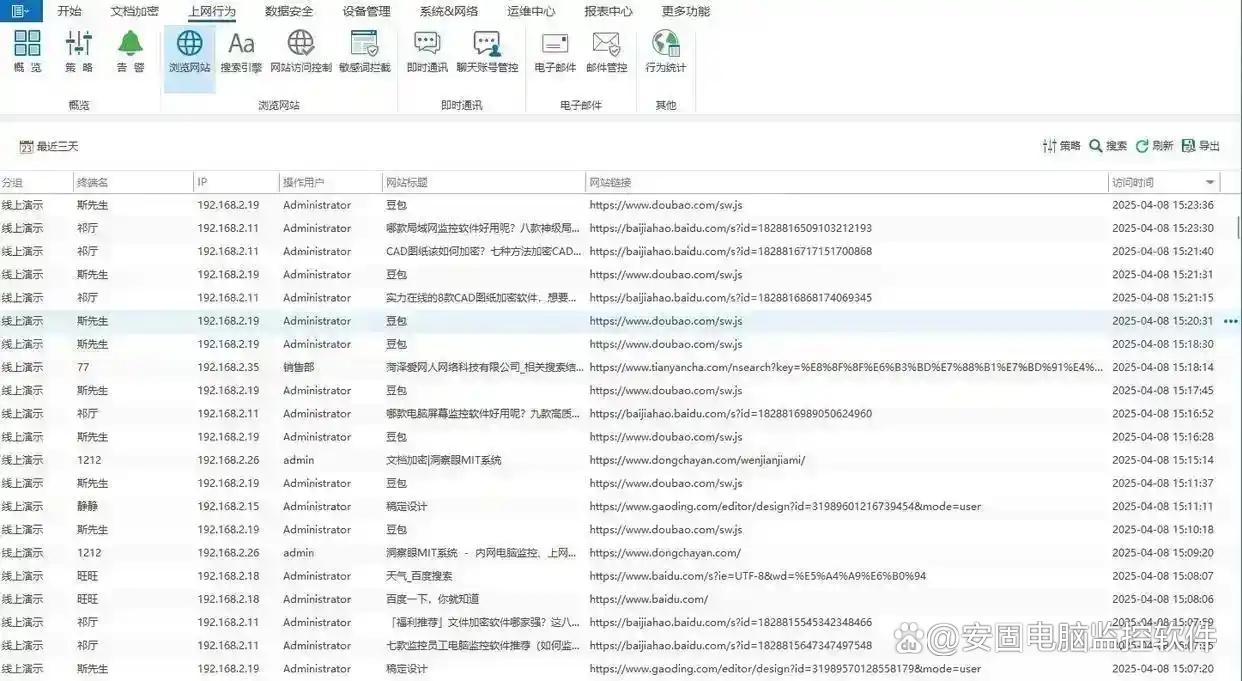Click the 搜索 magnifier button
This screenshot has height=681, width=1242.
1108,146
